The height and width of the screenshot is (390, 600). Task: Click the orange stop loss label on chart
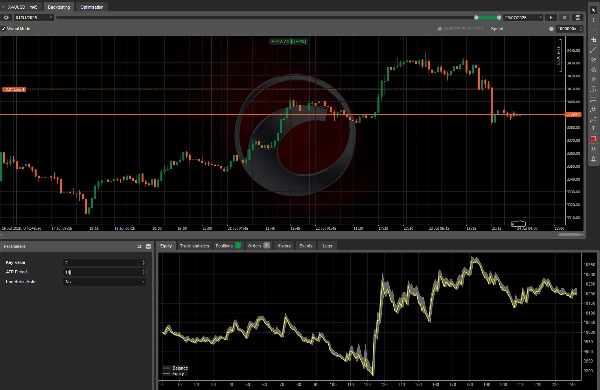point(14,90)
